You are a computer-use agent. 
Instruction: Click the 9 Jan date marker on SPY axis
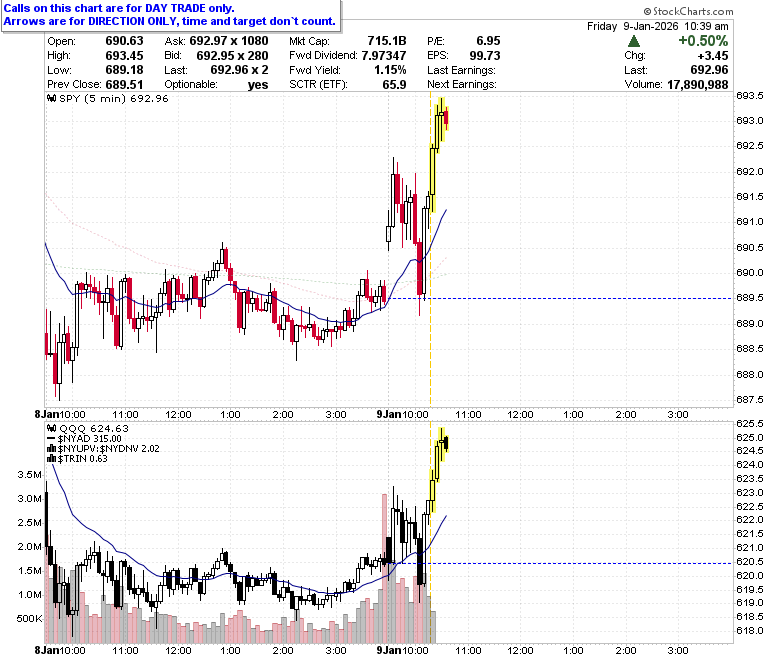click(x=388, y=414)
